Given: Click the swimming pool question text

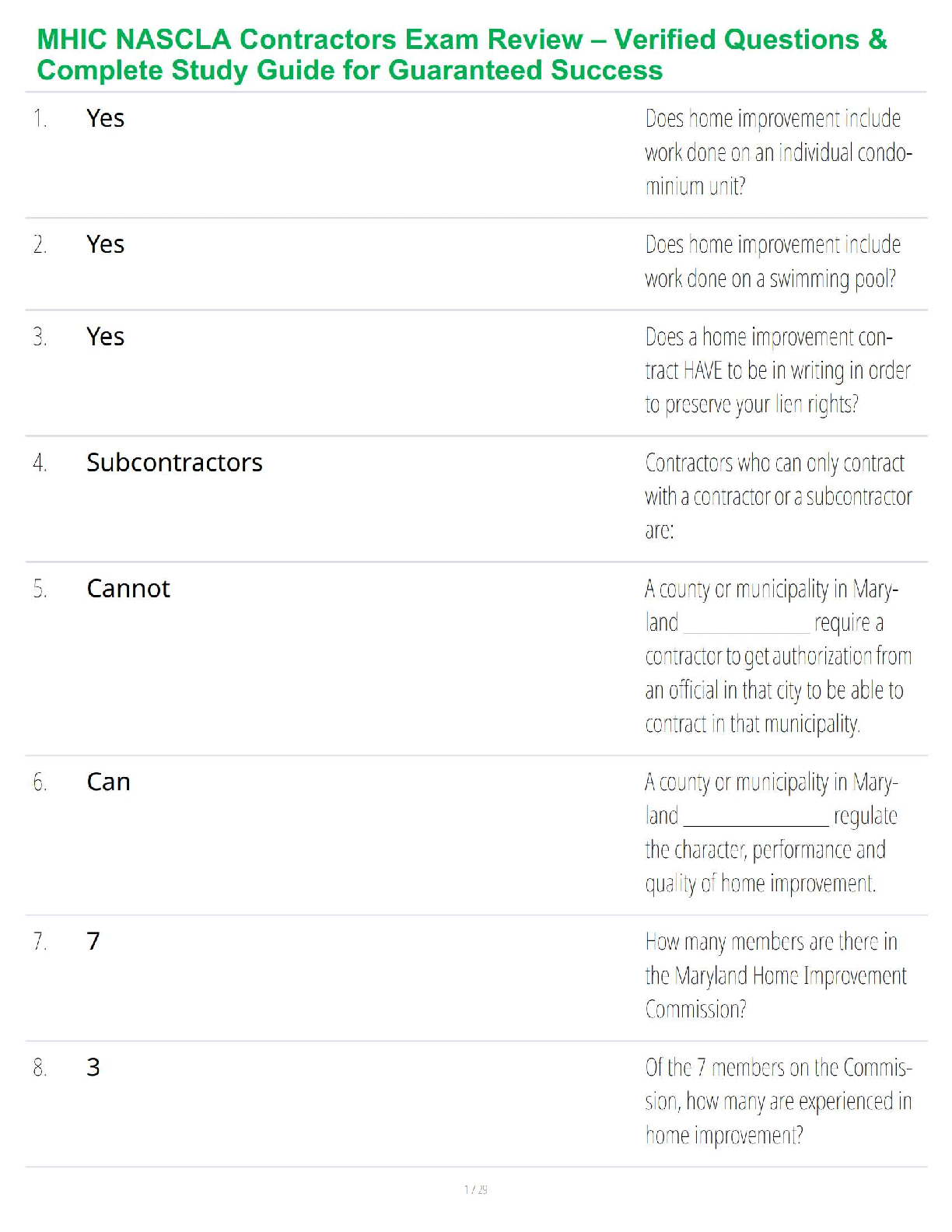Looking at the screenshot, I should [772, 262].
